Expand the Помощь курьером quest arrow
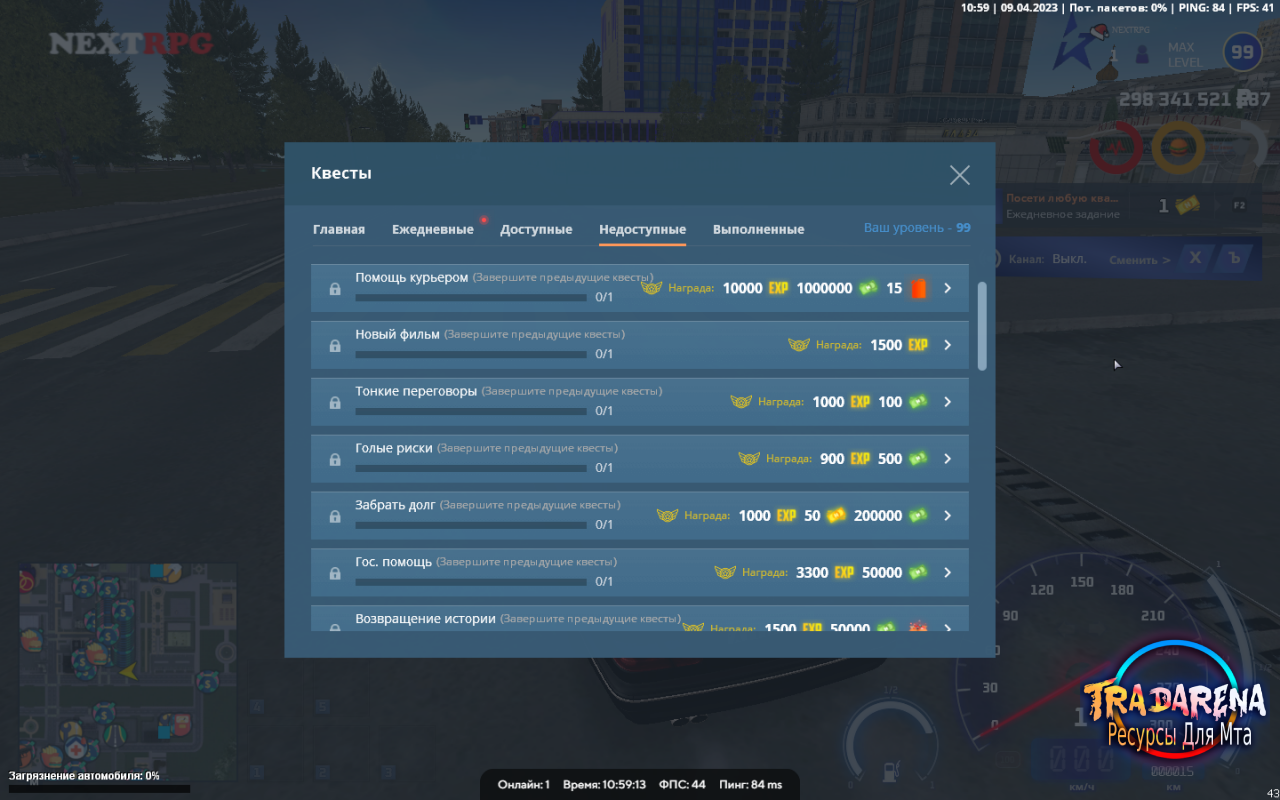The image size is (1280, 800). [x=947, y=288]
